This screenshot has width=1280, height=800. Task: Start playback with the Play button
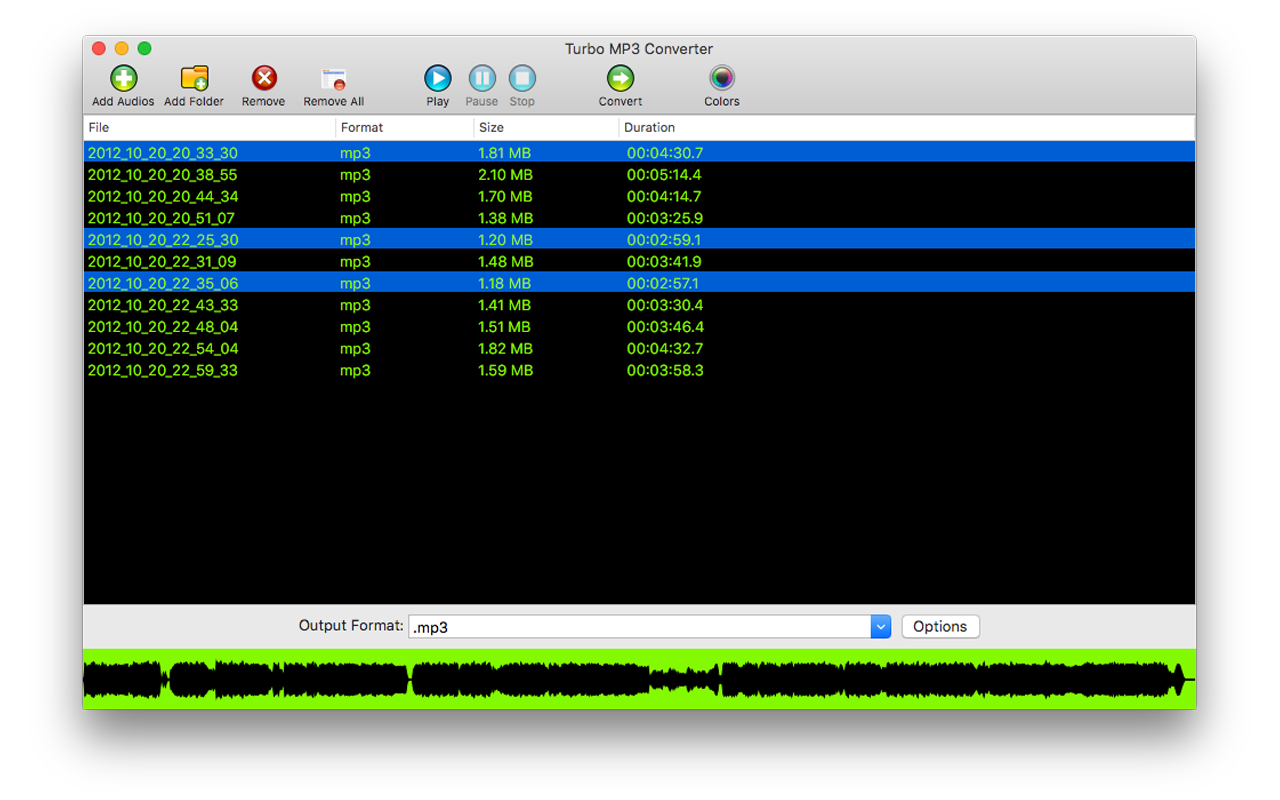pyautogui.click(x=438, y=78)
